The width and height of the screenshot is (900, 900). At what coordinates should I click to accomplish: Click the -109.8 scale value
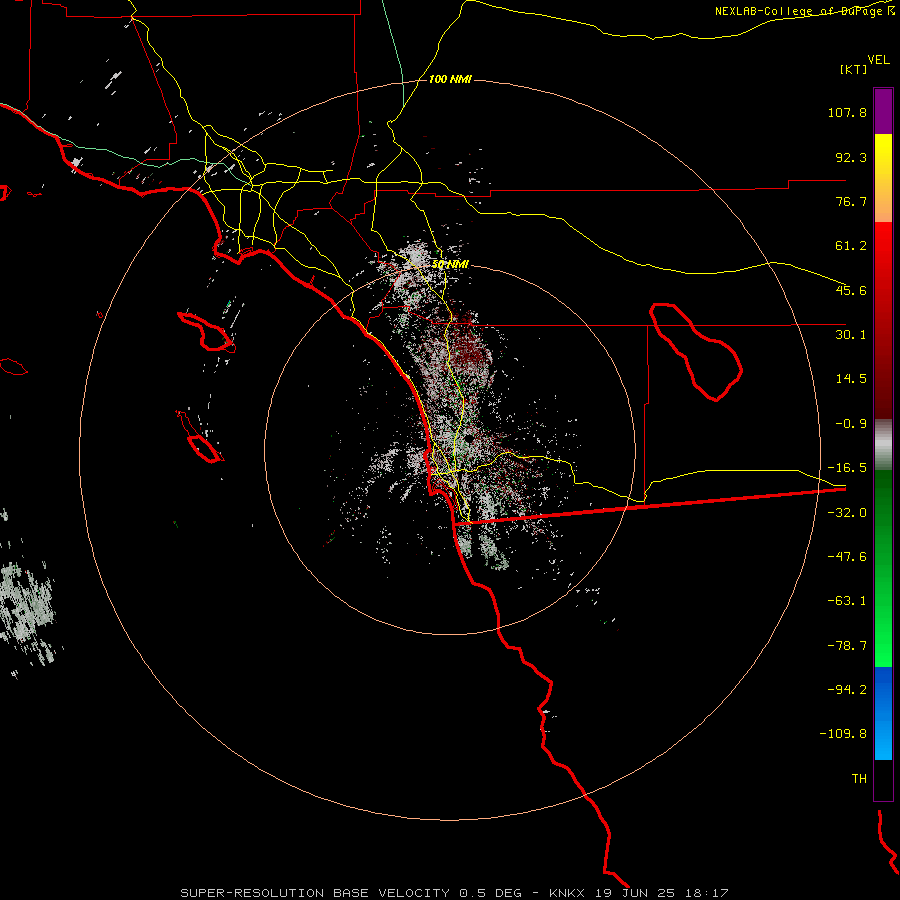click(843, 734)
